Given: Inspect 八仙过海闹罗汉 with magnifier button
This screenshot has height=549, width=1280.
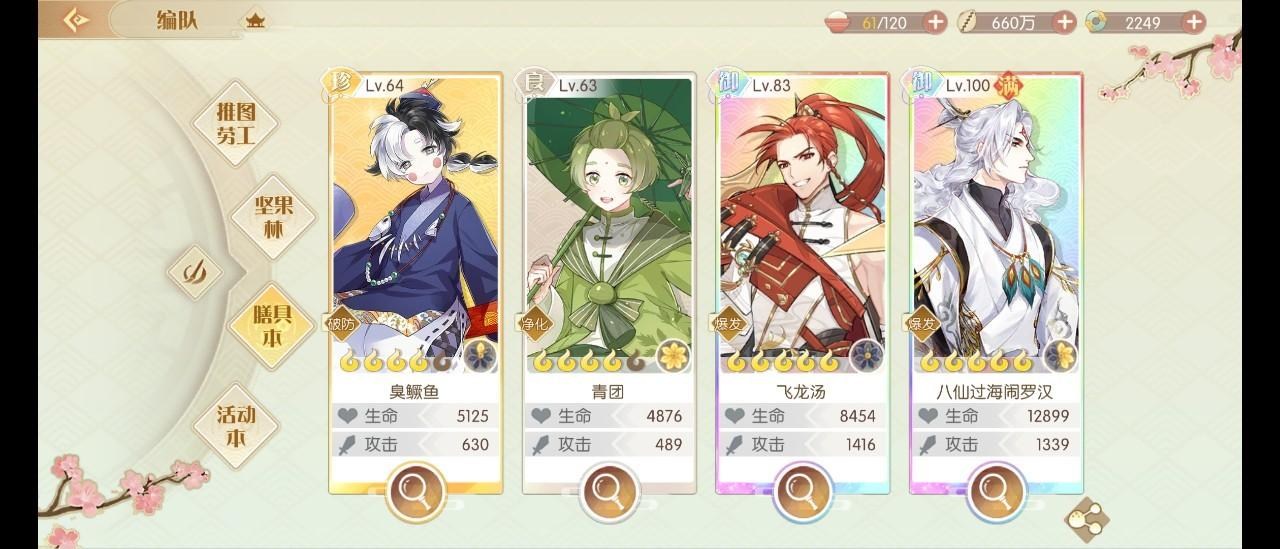Looking at the screenshot, I should tap(995, 490).
